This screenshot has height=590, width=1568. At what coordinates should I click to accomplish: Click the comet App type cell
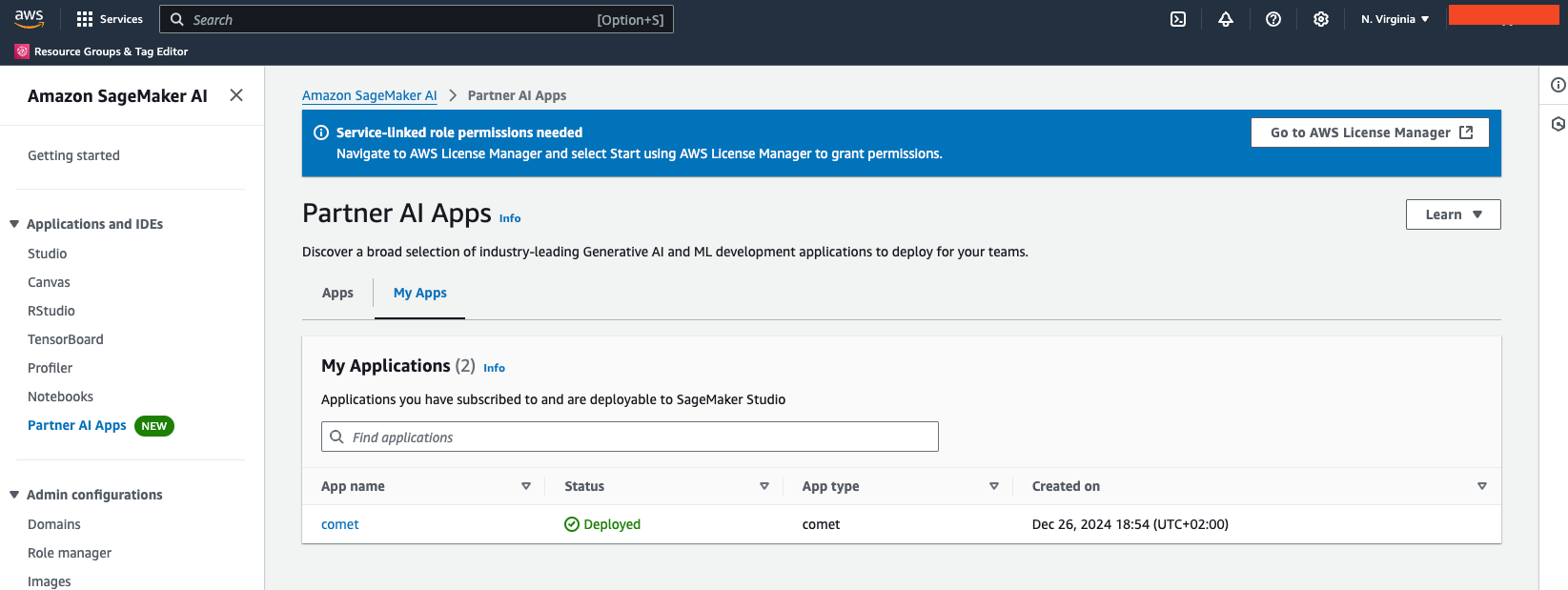pyautogui.click(x=821, y=524)
